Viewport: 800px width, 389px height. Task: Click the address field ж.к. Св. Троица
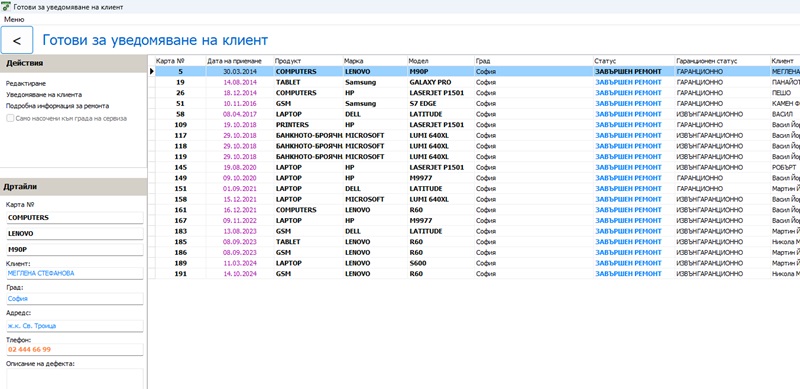coord(74,326)
